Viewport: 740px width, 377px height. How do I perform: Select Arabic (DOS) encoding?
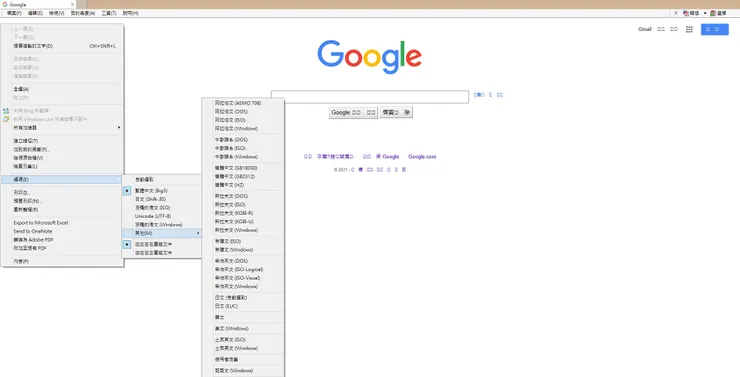[243, 111]
